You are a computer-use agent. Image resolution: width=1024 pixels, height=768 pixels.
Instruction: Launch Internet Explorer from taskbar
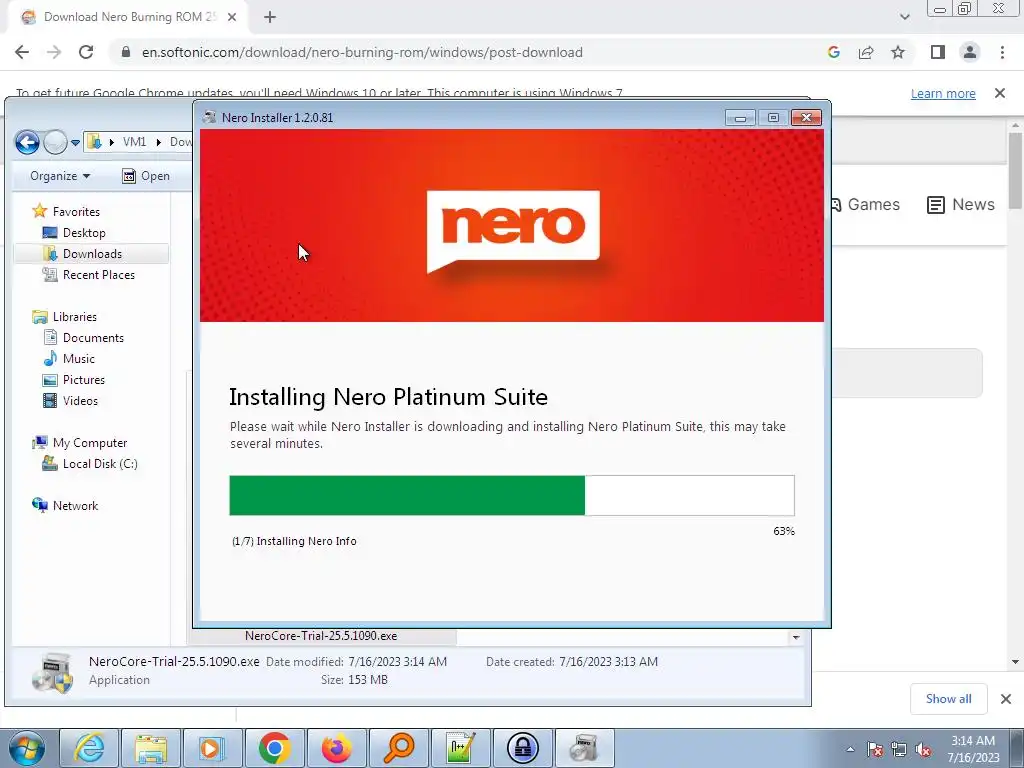click(x=89, y=748)
